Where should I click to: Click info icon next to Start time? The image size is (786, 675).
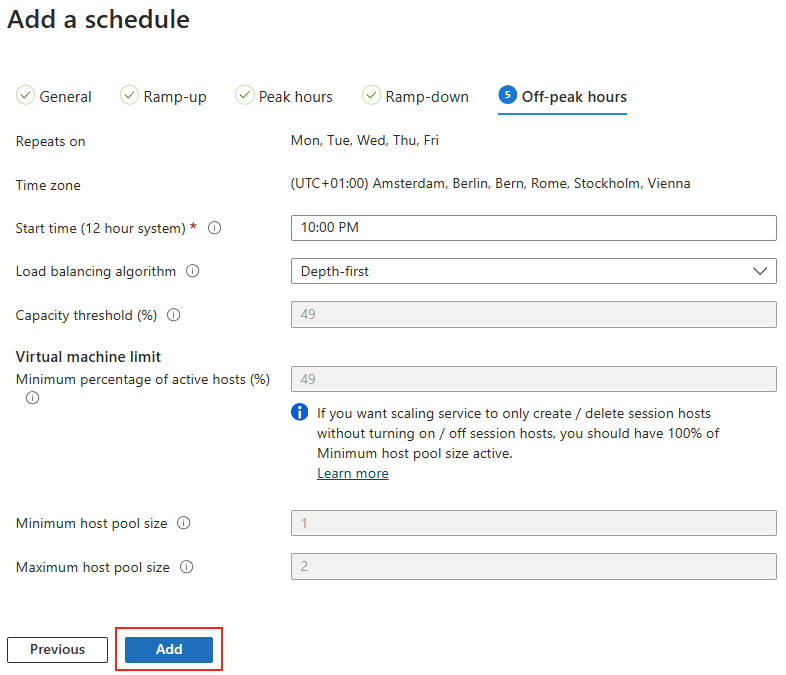215,228
